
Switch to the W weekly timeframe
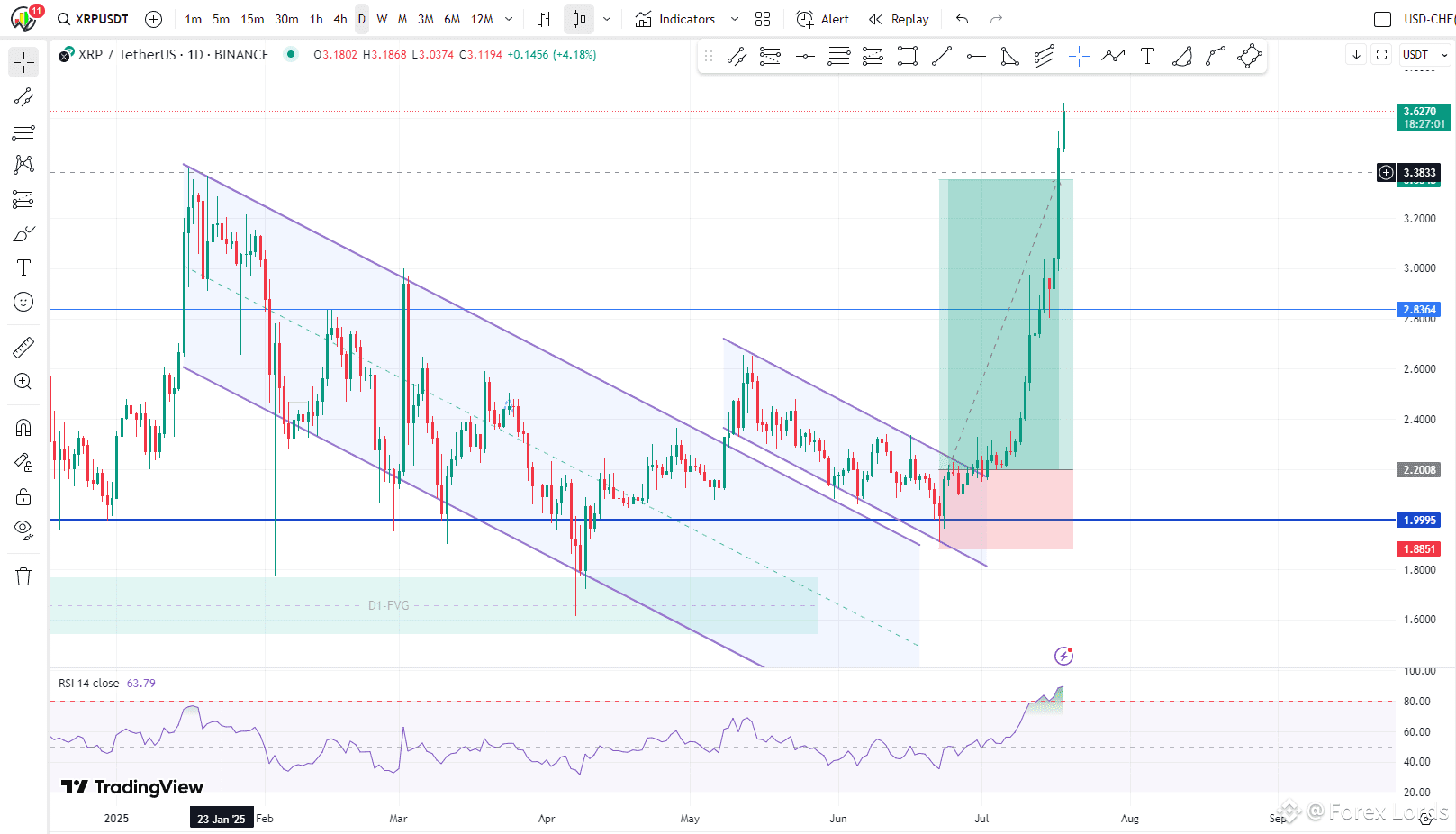(382, 19)
